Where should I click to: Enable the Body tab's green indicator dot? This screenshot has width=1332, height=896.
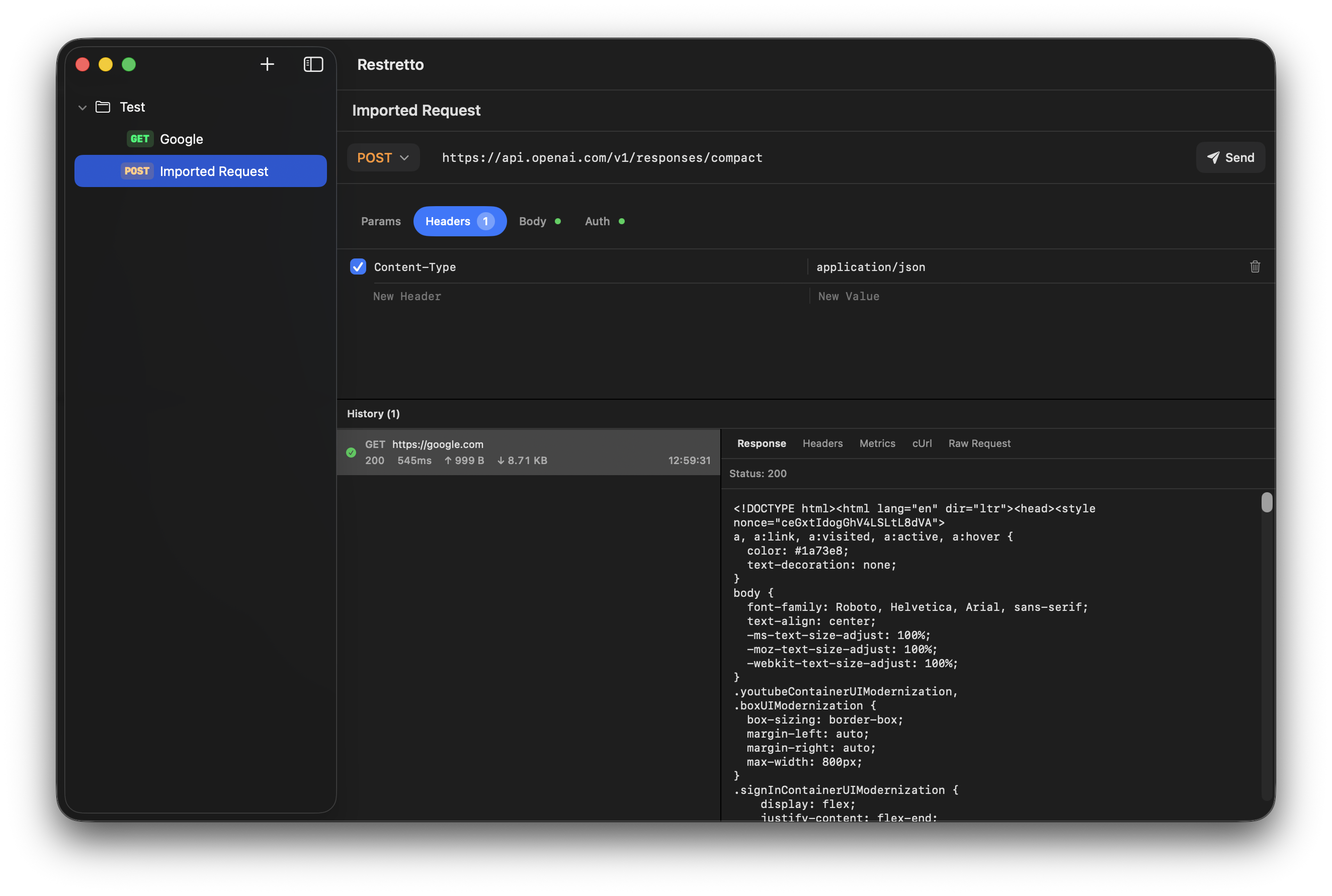click(x=557, y=221)
